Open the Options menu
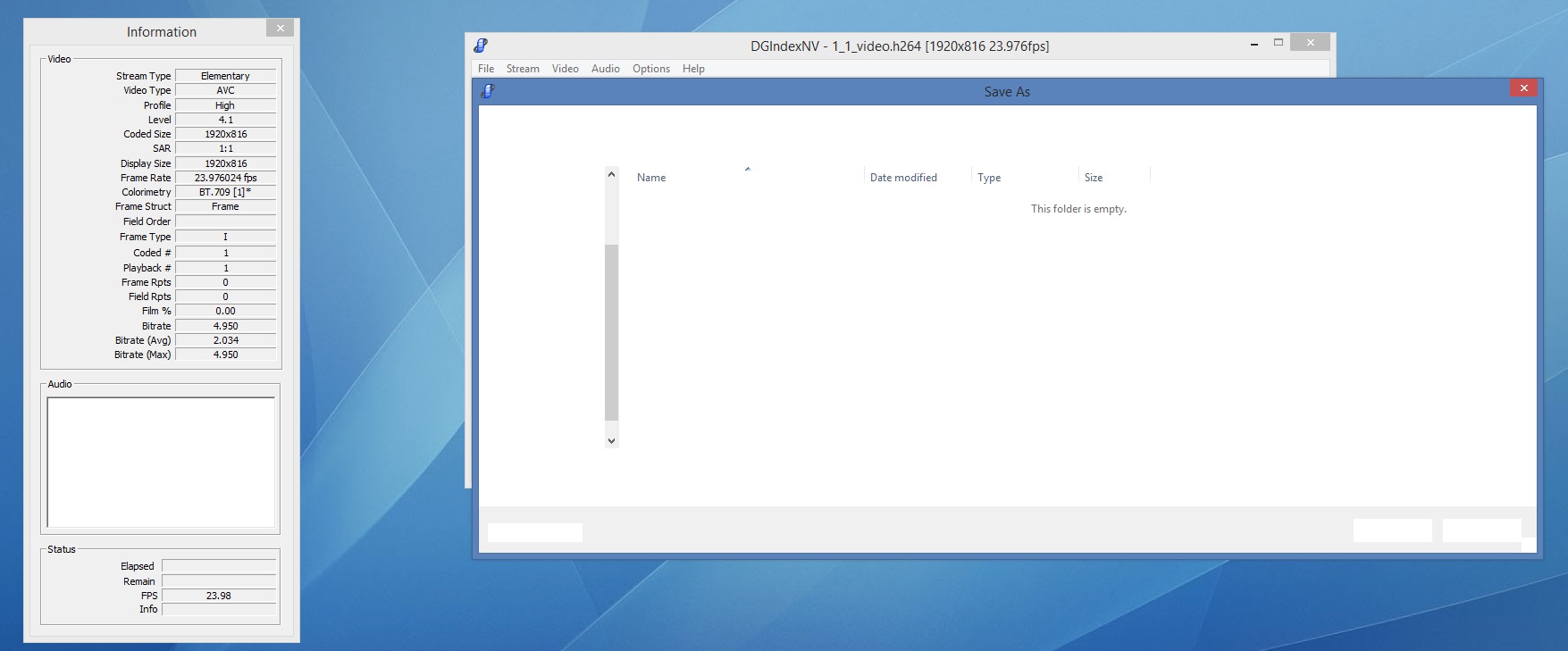 650,69
